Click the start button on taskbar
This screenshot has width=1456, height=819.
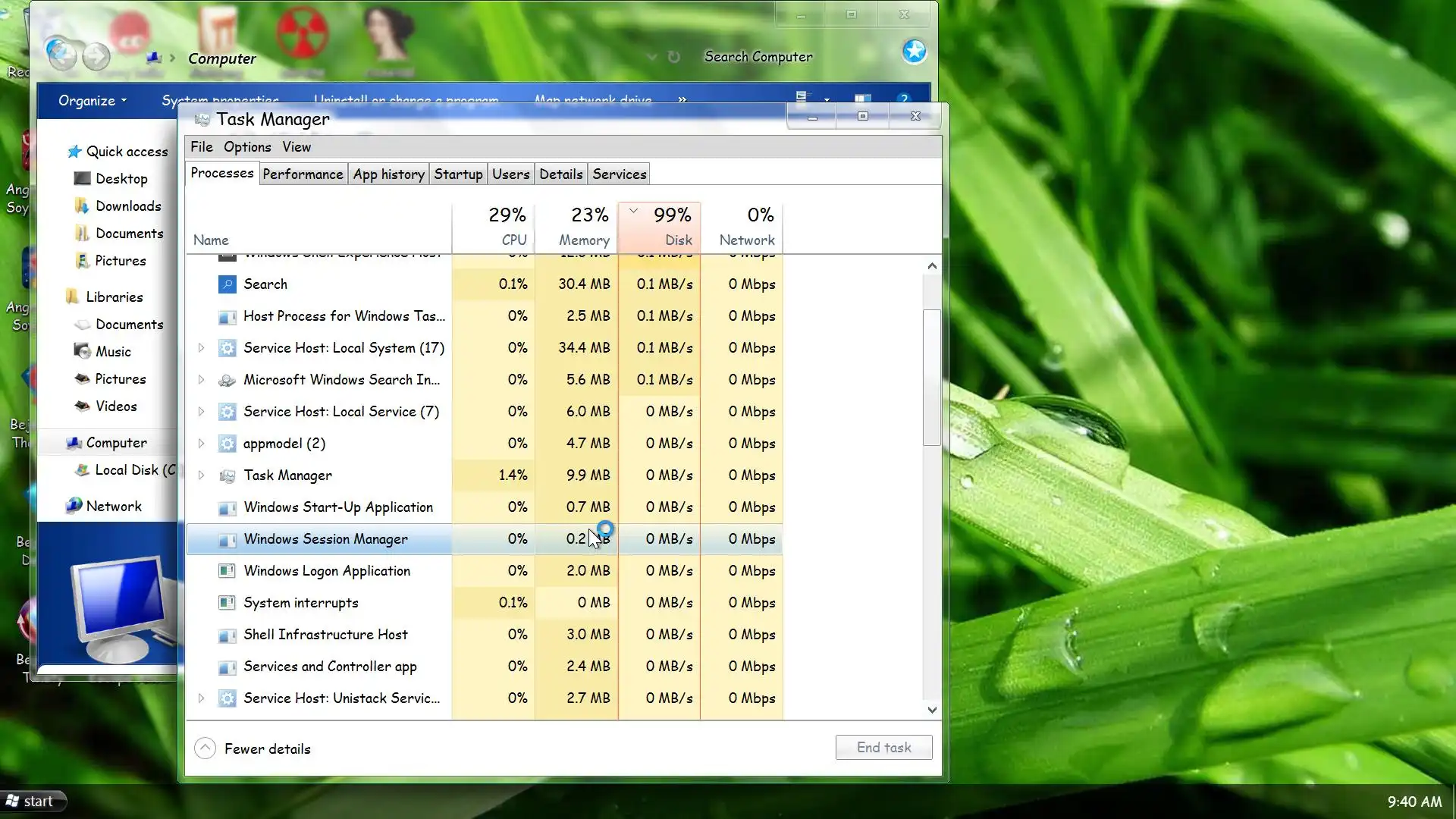click(32, 802)
